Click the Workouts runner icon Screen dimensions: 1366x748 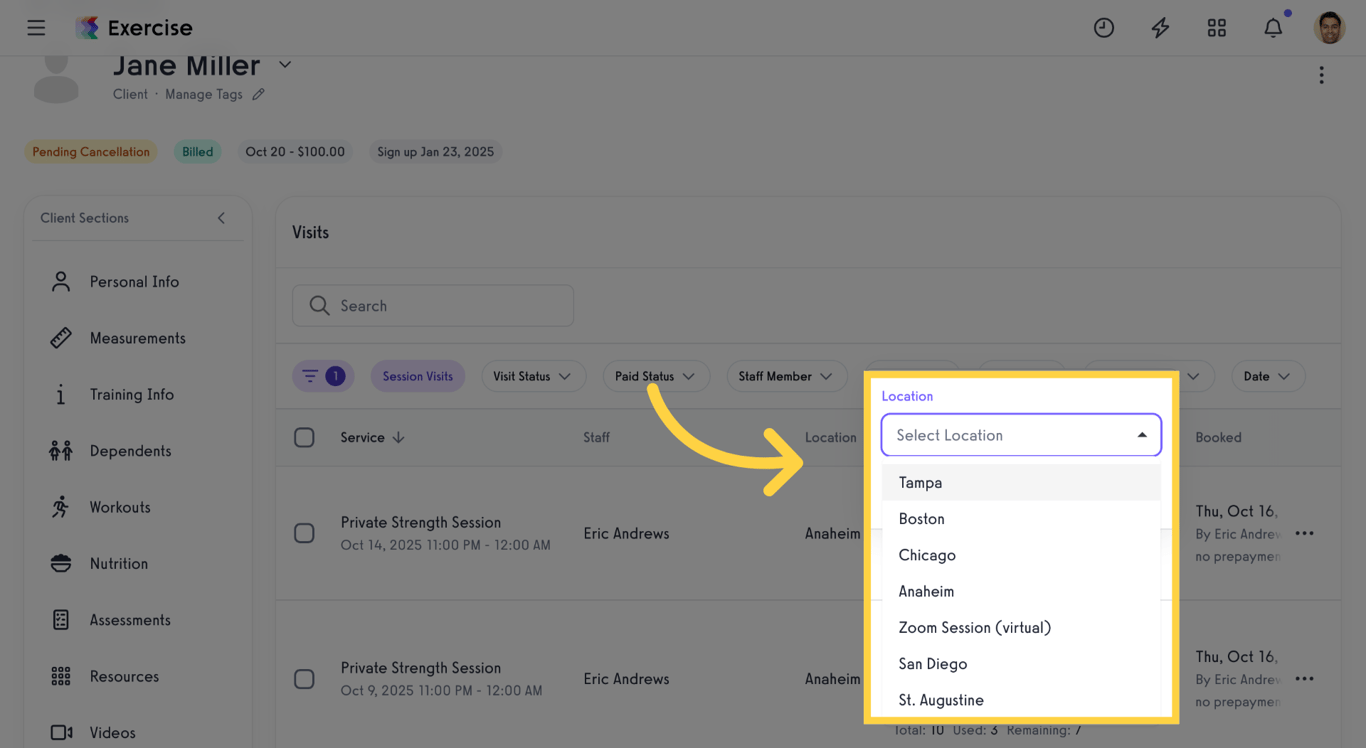(x=61, y=507)
